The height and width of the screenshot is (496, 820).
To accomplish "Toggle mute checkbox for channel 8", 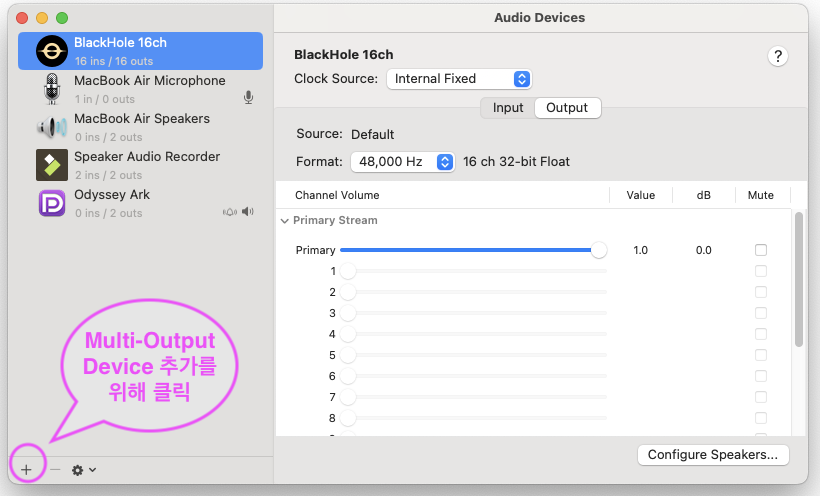I will 761,418.
